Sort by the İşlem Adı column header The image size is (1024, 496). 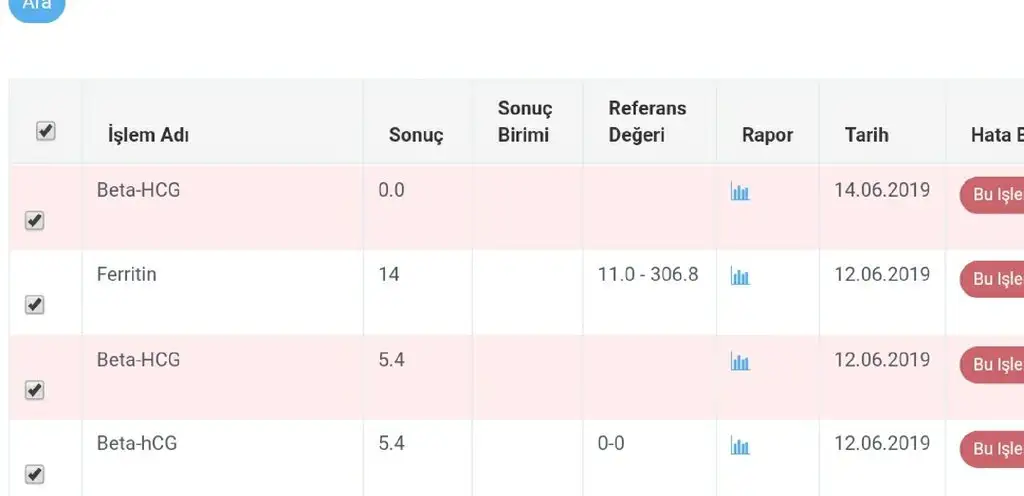point(148,135)
